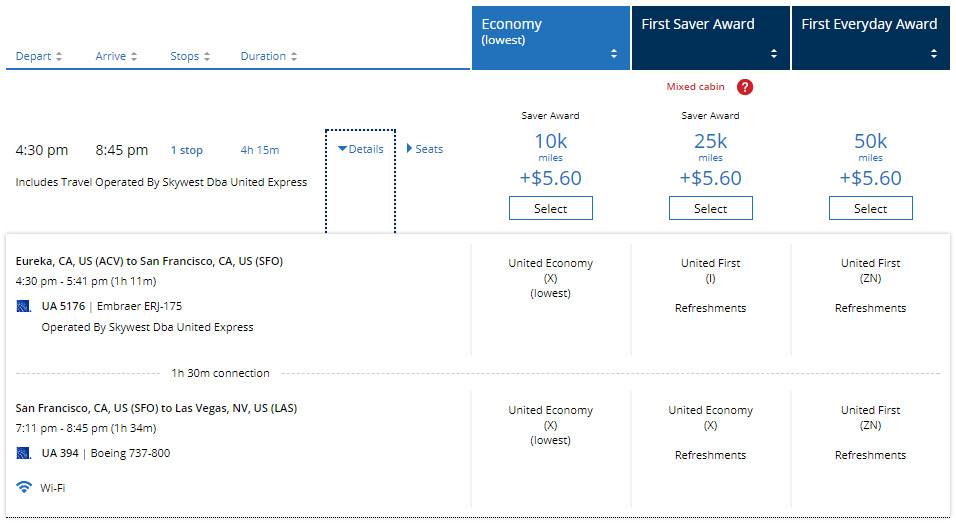
Task: Click United logo beside UA 5176
Action: click(24, 306)
